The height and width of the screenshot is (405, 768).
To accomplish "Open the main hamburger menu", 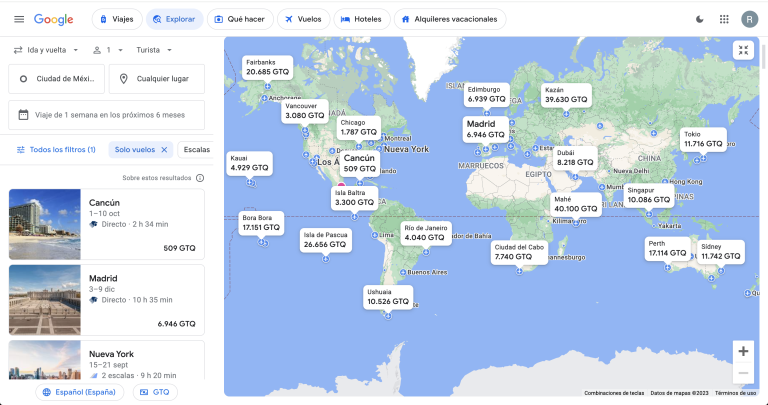I will click(18, 19).
